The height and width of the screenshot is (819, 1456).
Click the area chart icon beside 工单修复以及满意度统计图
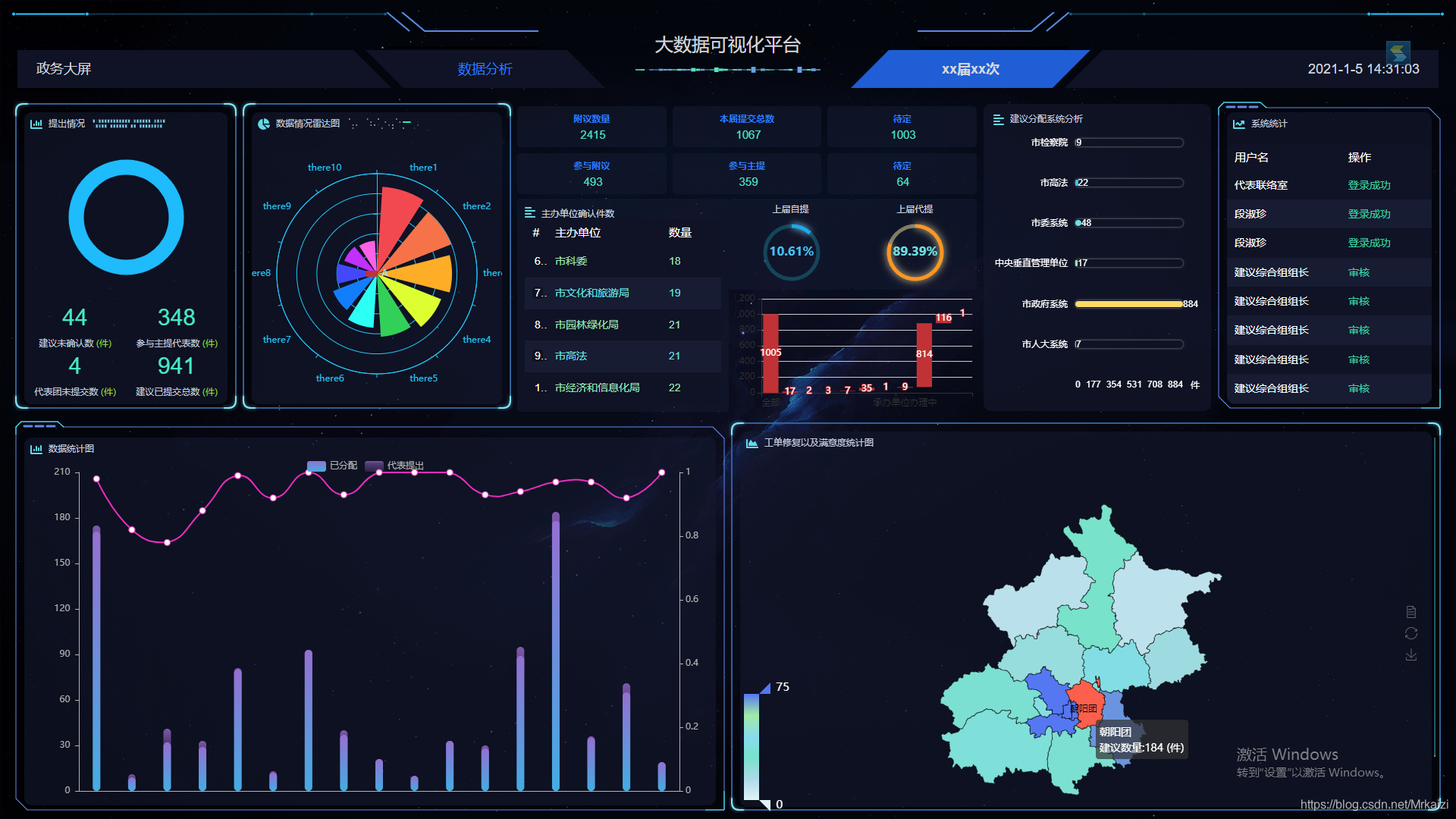752,443
